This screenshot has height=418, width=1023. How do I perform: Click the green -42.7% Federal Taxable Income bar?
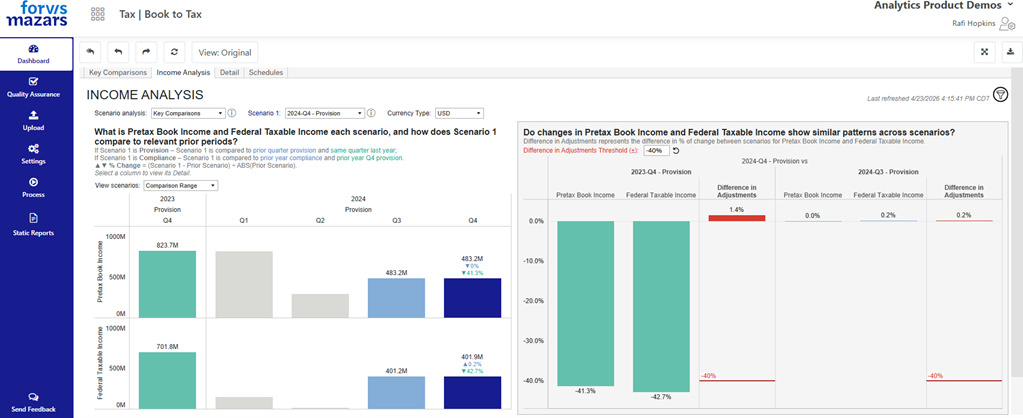pyautogui.click(x=661, y=306)
